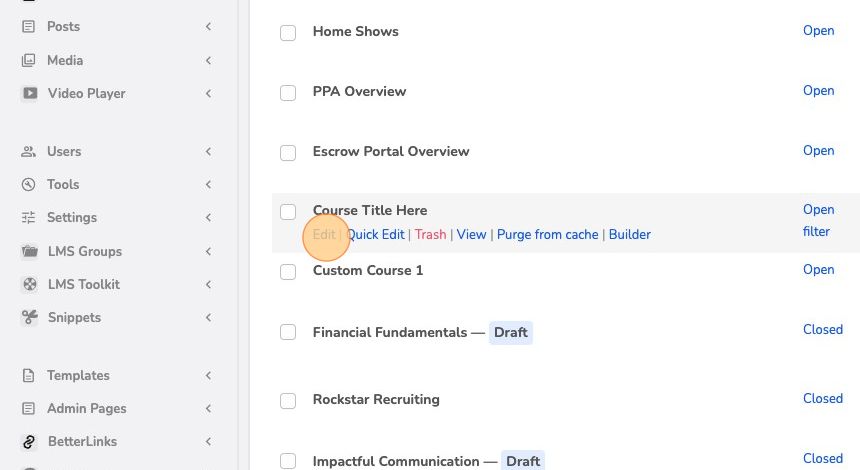Check the Rockstar Recruiting row checkbox

[288, 401]
